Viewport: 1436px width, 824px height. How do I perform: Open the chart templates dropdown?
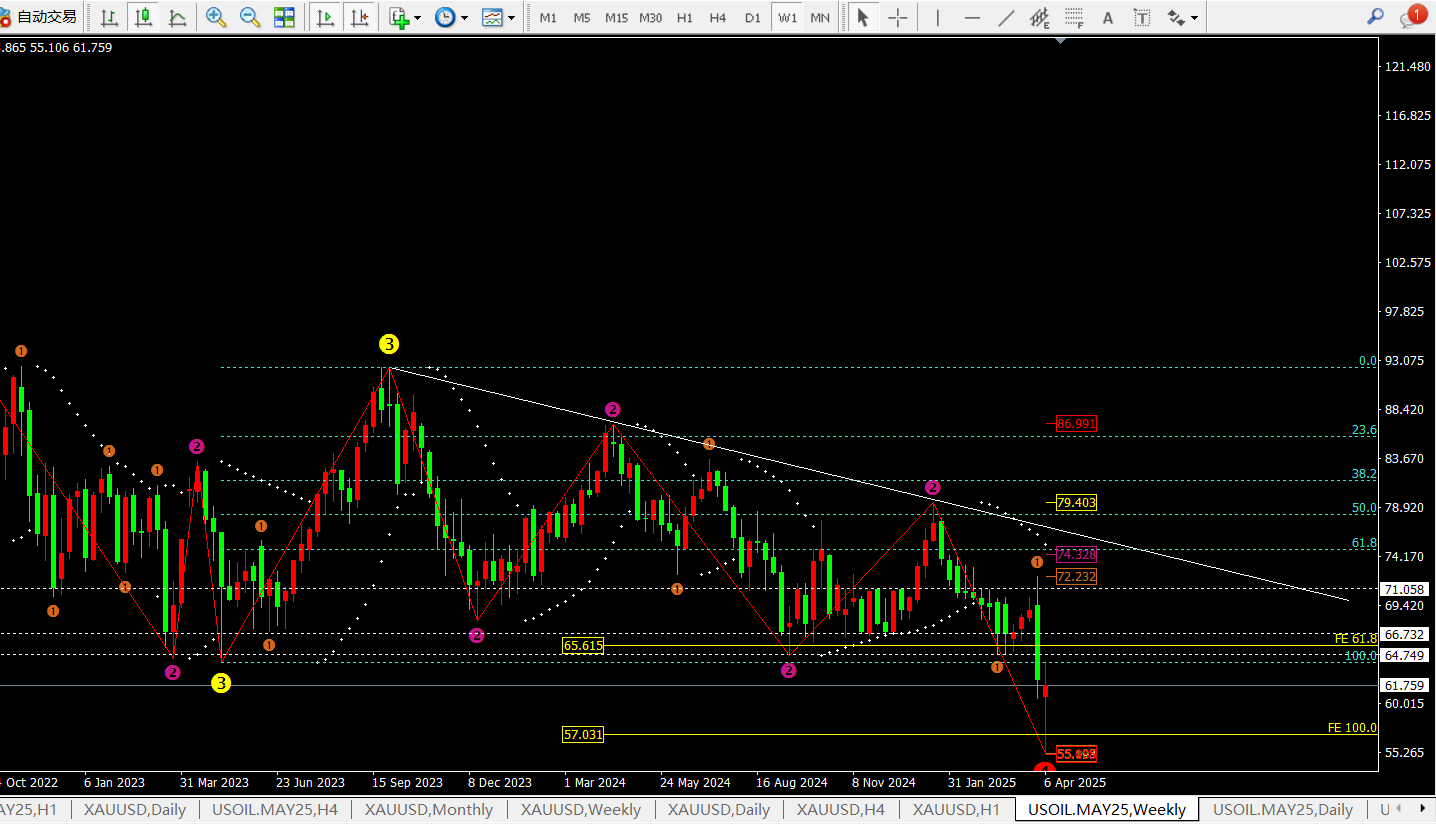click(498, 17)
